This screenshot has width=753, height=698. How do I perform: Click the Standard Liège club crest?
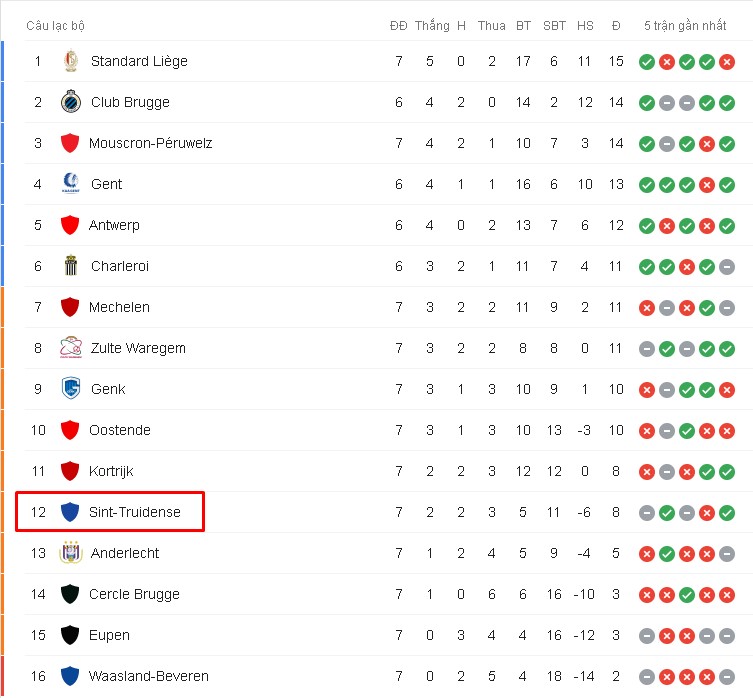[71, 61]
